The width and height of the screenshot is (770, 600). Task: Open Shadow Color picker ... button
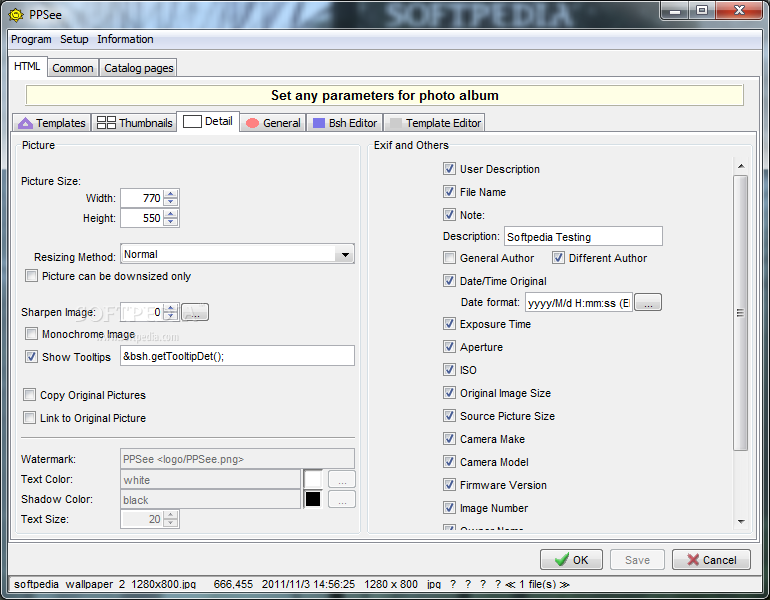point(342,499)
